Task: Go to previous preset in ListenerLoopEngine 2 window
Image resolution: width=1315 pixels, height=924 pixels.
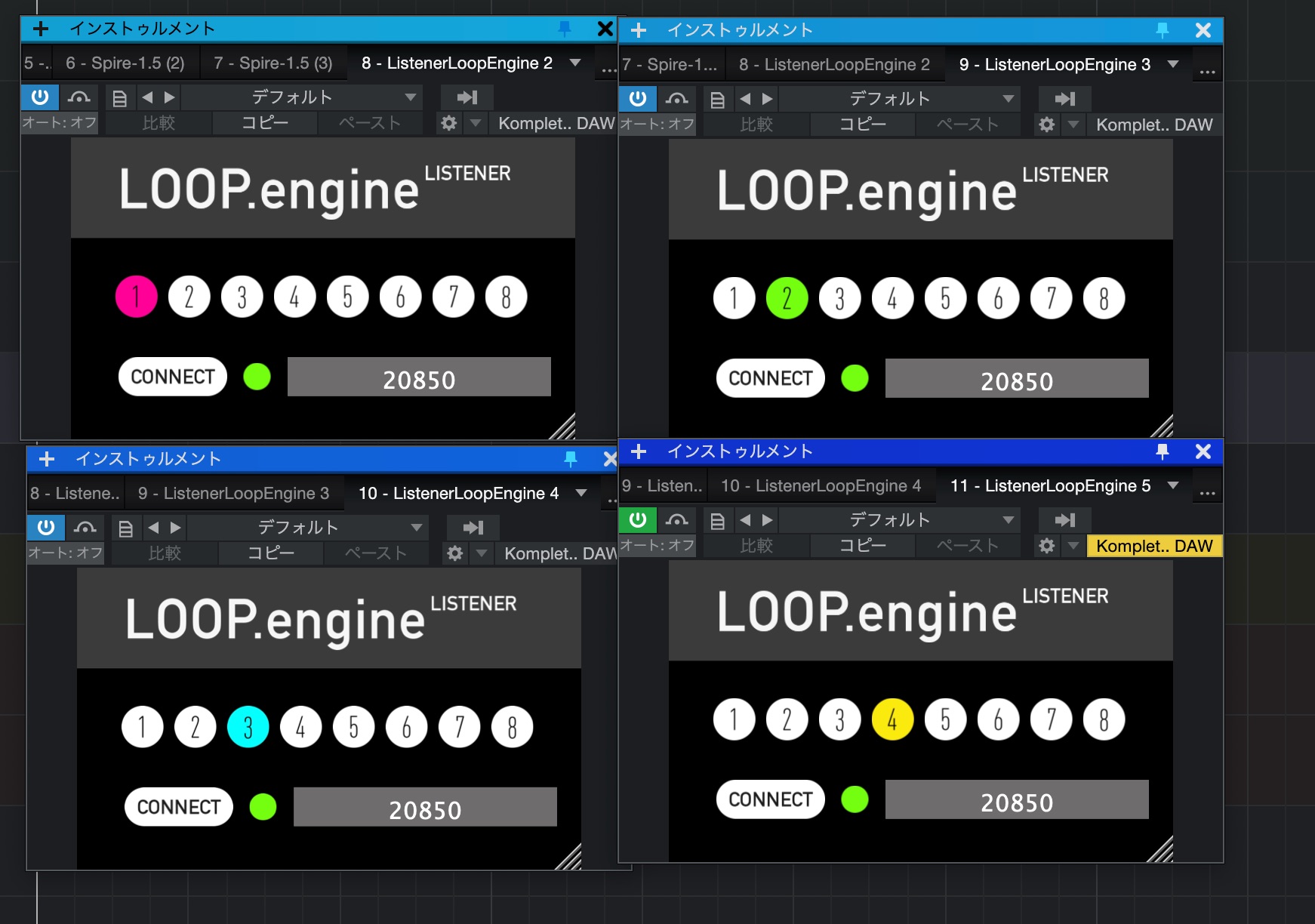Action: point(148,97)
